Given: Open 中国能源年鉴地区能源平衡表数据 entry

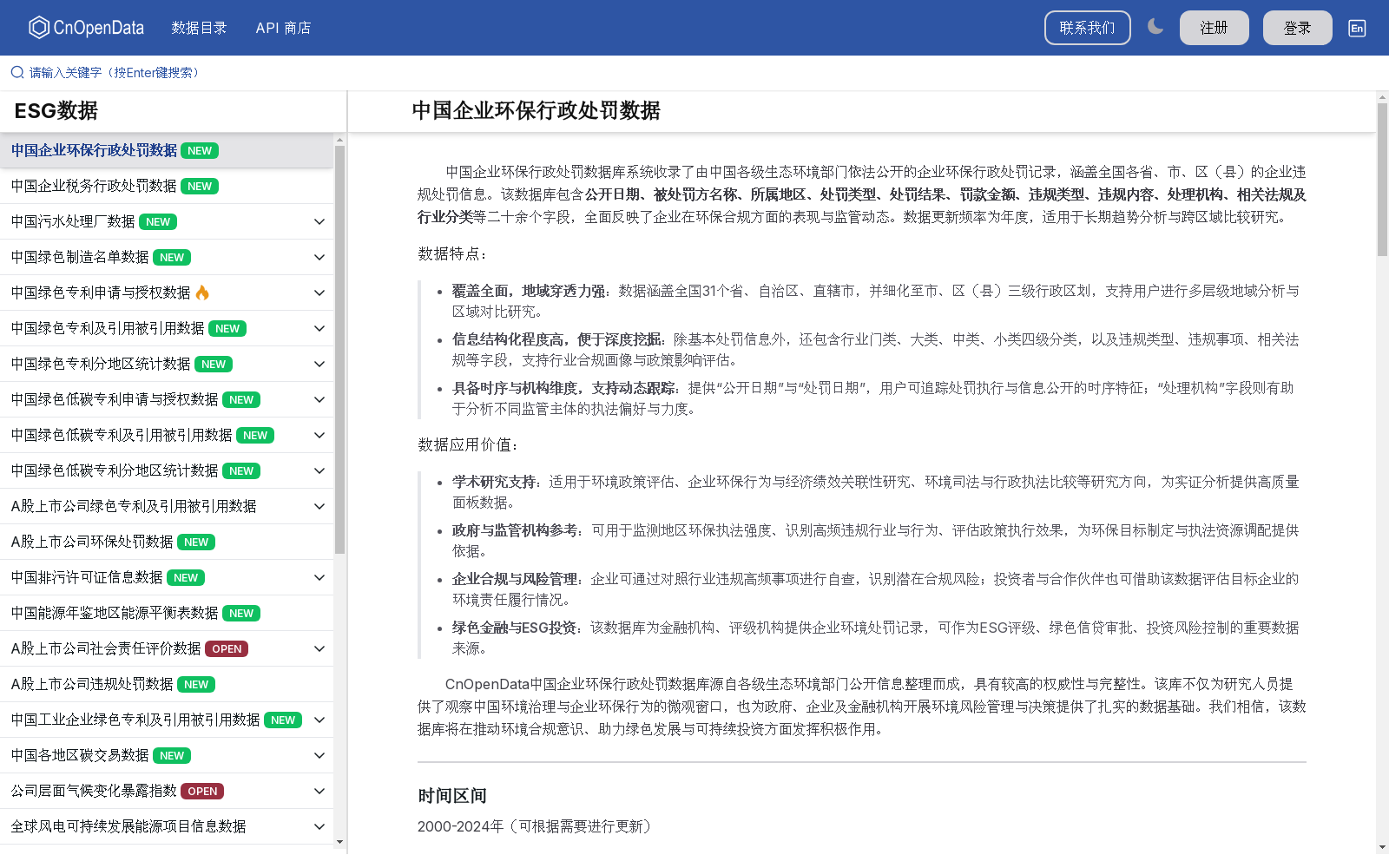Looking at the screenshot, I should coord(167,613).
